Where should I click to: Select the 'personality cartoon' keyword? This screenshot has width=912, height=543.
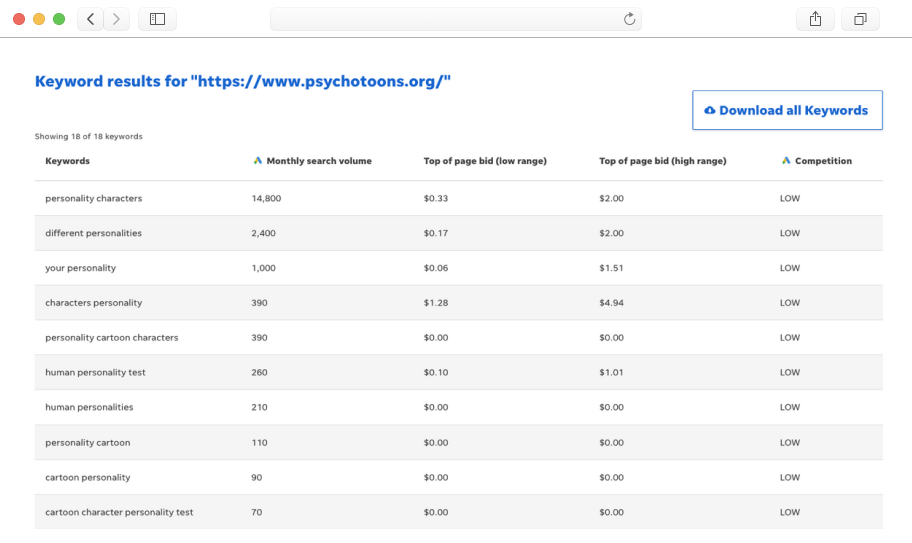88,442
